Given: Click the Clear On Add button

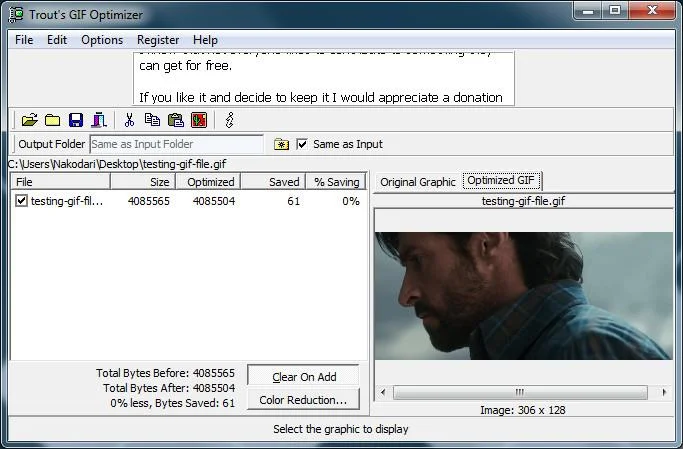Looking at the screenshot, I should coord(304,377).
